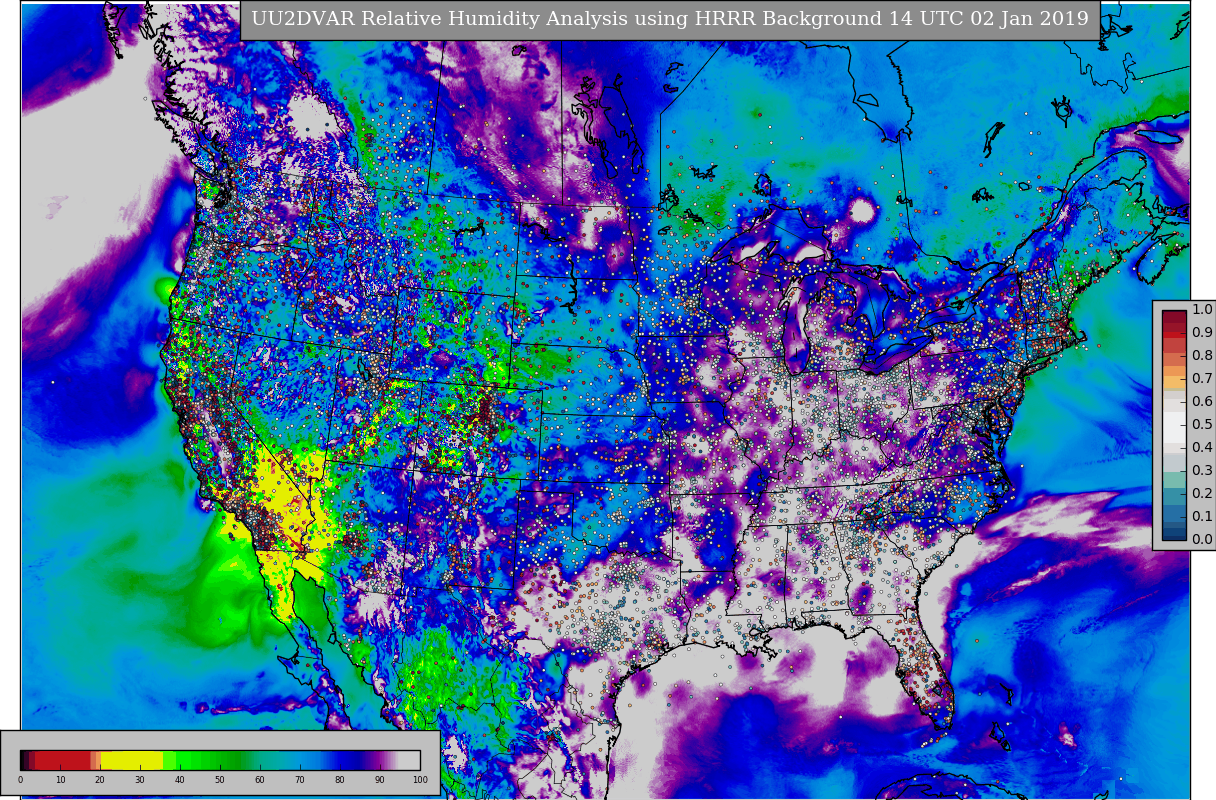Pick the red segment of the humidity colorbar
Image resolution: width=1216 pixels, height=800 pixels.
(62, 760)
